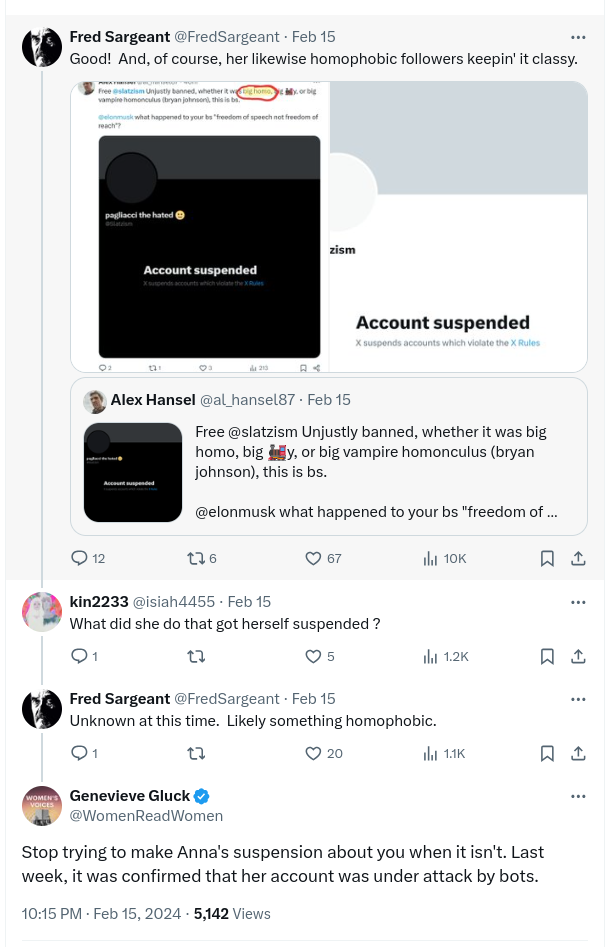Open @WomenReadWomen profile handle
This screenshot has height=947, width=605.
pos(146,816)
